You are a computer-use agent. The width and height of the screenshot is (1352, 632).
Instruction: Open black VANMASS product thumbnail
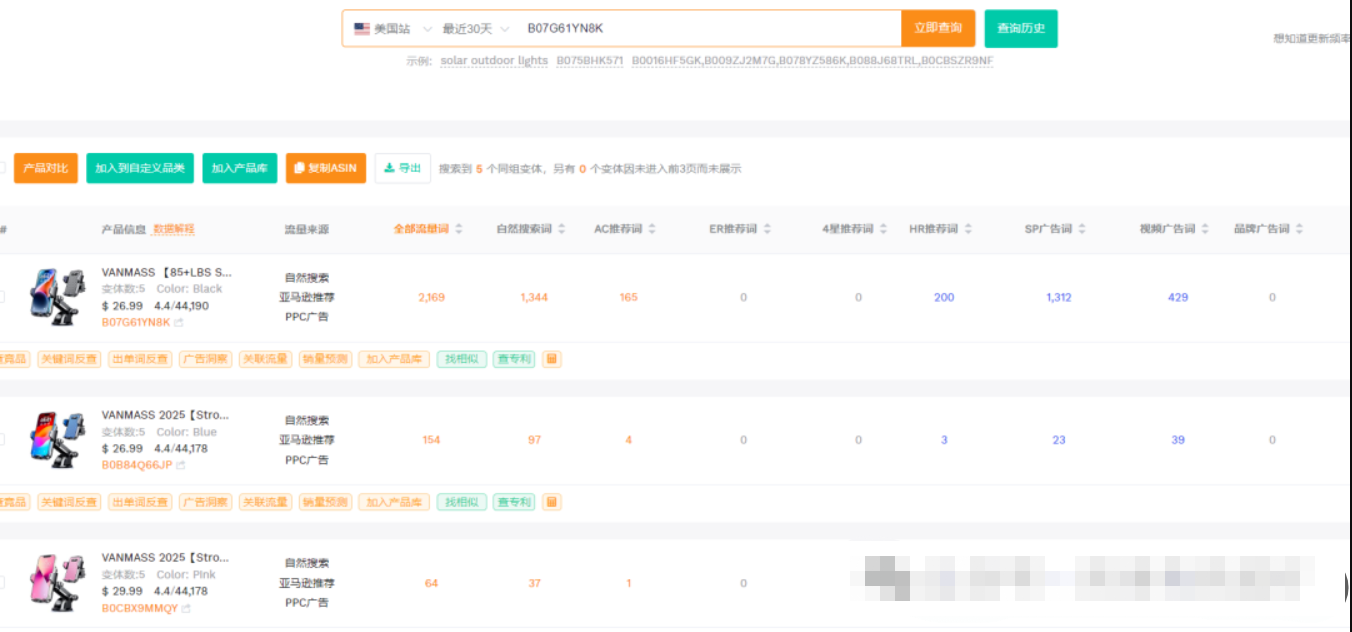[x=57, y=297]
